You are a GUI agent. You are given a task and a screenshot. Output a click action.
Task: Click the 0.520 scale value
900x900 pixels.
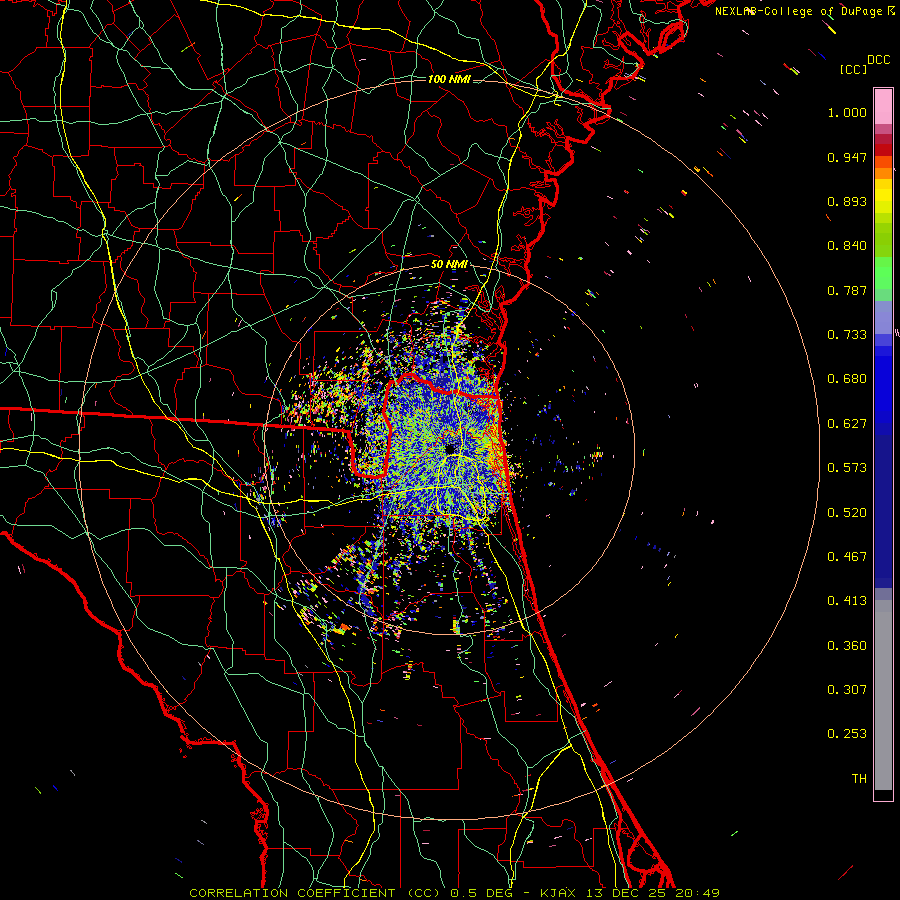point(847,513)
